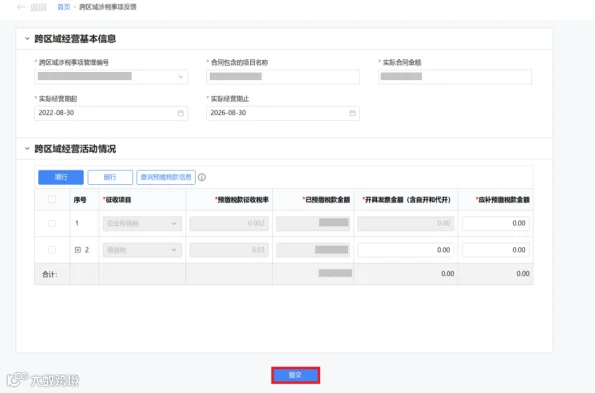This screenshot has width=595, height=393.
Task: Click row 1 应补预缴税款金额 field
Action: pyautogui.click(x=496, y=223)
